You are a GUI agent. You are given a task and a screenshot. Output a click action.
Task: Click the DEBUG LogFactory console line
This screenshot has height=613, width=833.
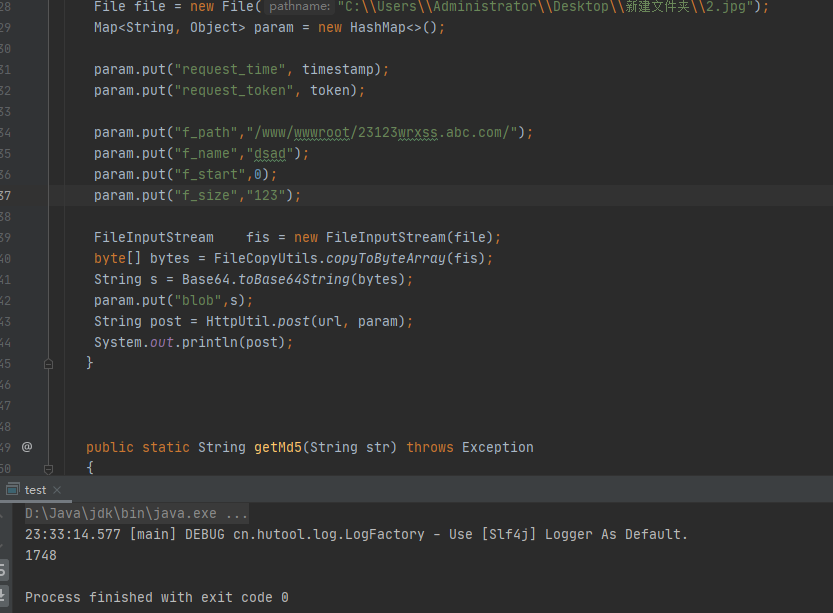pyautogui.click(x=356, y=534)
